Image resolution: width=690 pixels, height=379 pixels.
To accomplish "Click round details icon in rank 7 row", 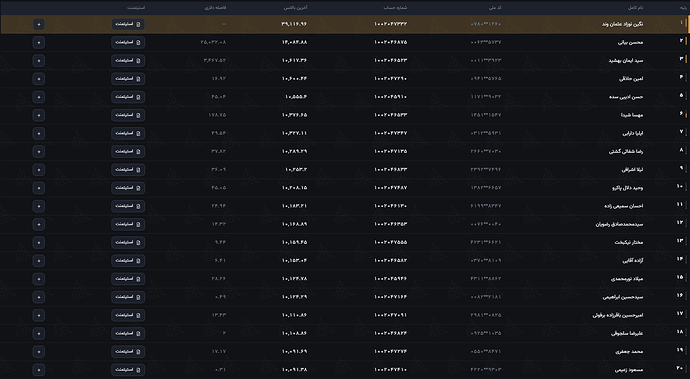I will pyautogui.click(x=39, y=133).
